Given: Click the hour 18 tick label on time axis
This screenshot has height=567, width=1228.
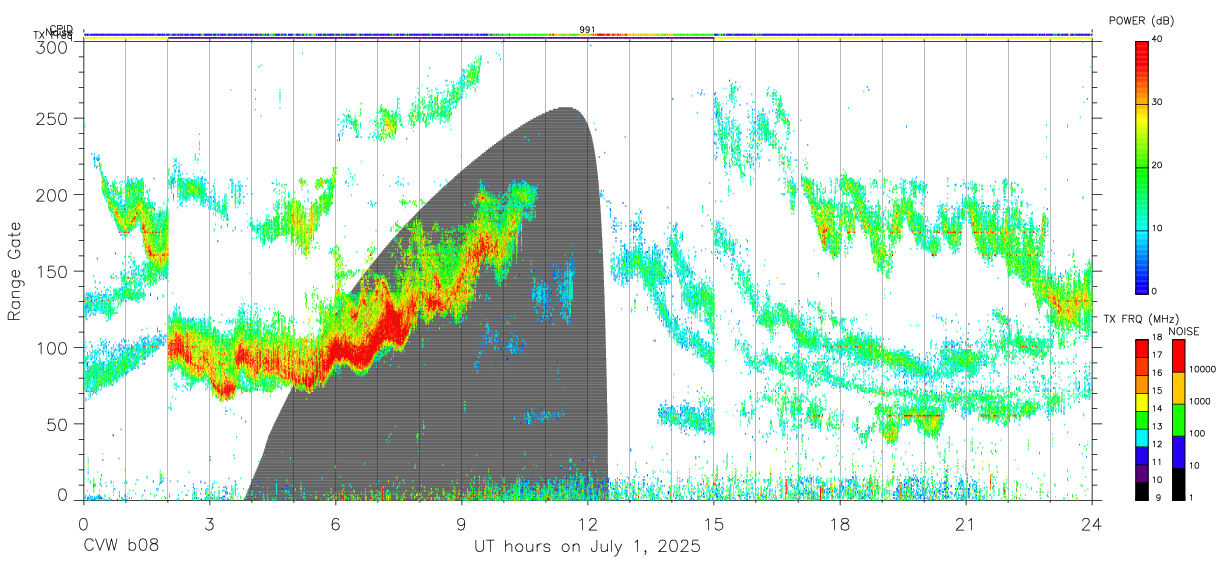Looking at the screenshot, I should (840, 524).
